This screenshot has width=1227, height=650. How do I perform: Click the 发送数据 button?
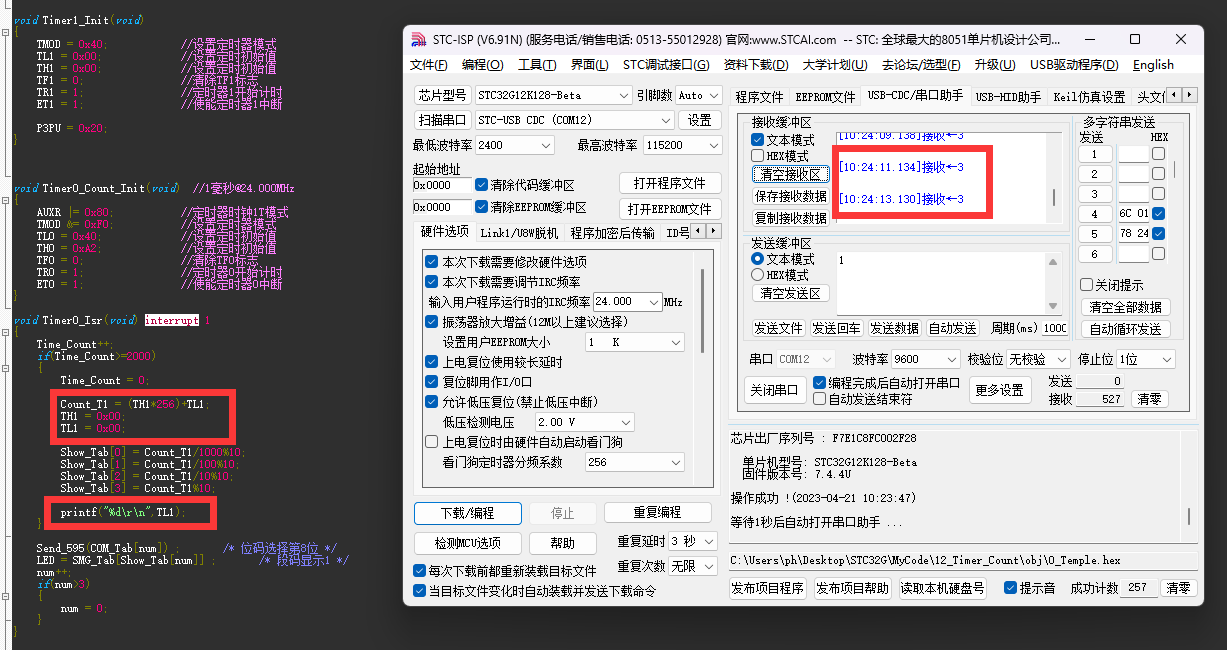[894, 328]
